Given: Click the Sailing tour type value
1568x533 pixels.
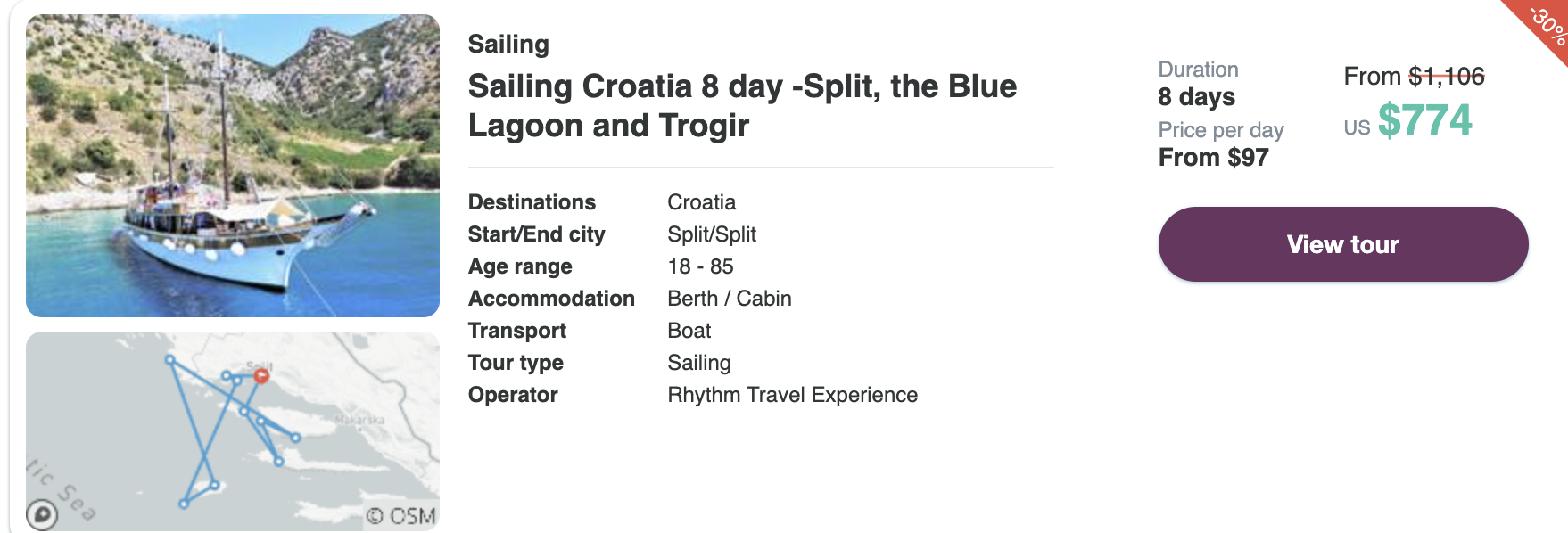Looking at the screenshot, I should pyautogui.click(x=699, y=363).
